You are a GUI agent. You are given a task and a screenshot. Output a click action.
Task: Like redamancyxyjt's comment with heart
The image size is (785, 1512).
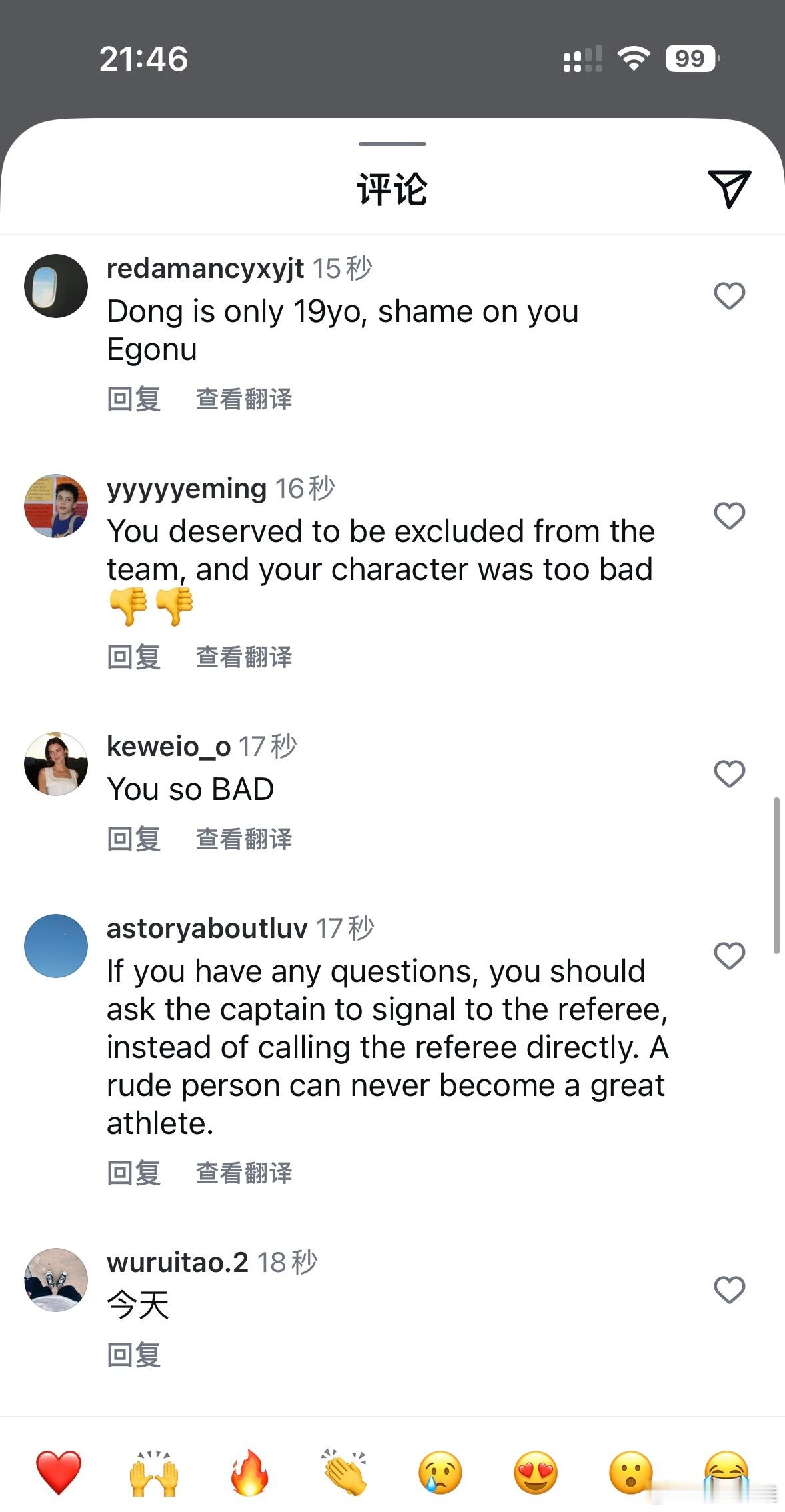[729, 295]
